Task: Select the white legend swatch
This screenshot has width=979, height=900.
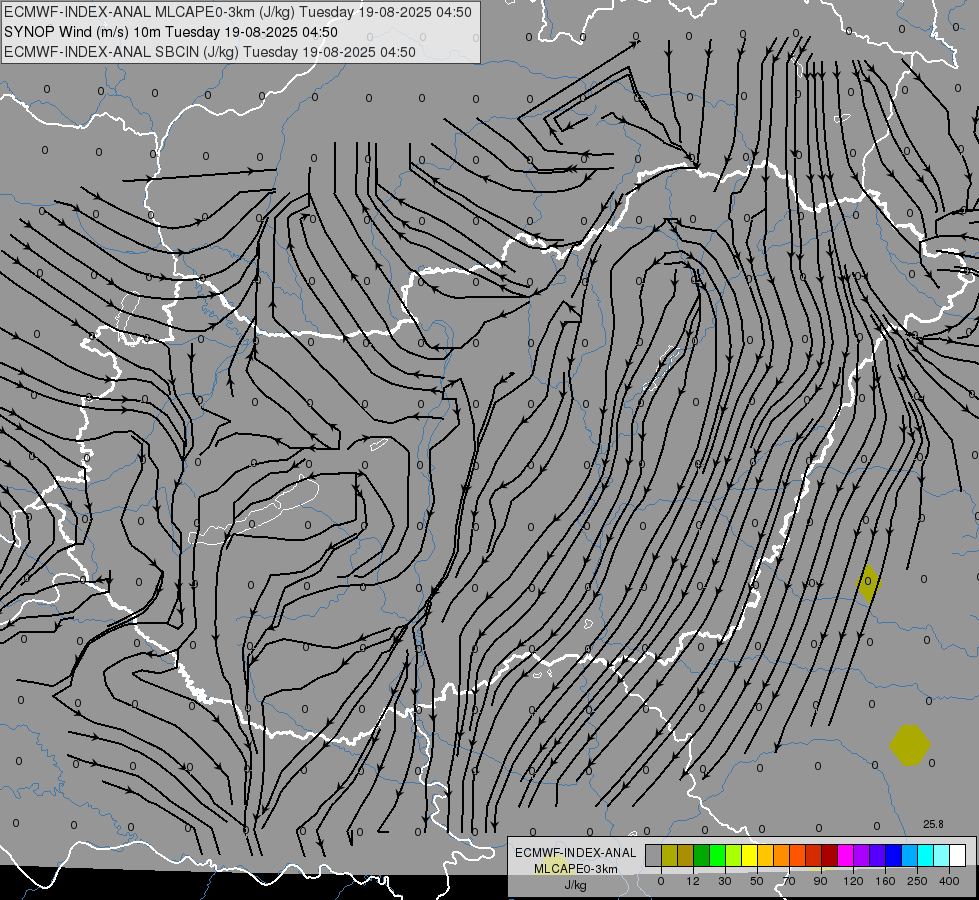Action: pyautogui.click(x=958, y=855)
